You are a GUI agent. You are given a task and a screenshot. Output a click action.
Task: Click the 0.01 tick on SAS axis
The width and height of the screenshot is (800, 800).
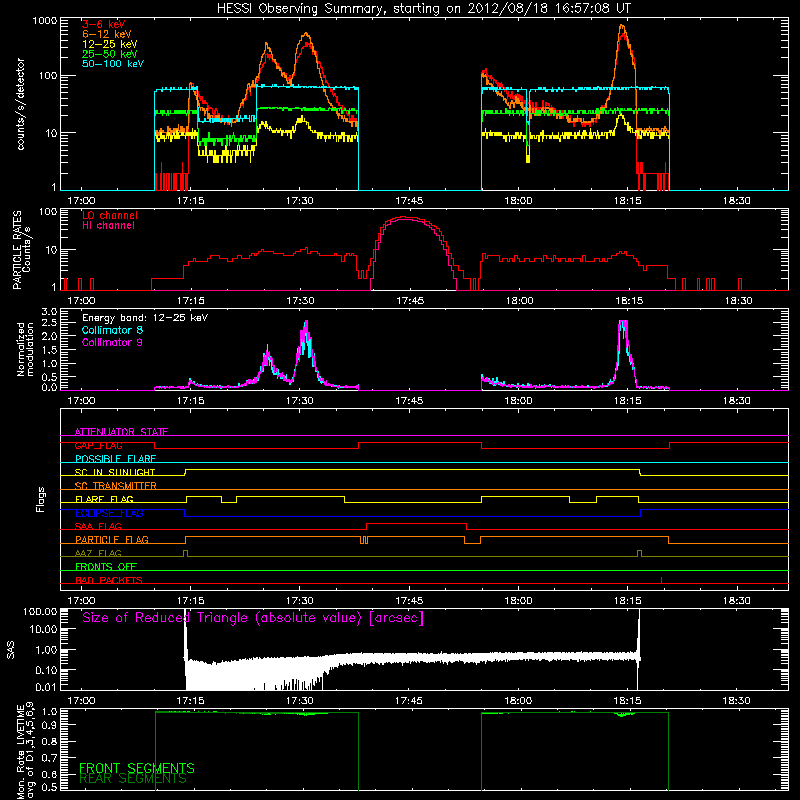pos(46,687)
